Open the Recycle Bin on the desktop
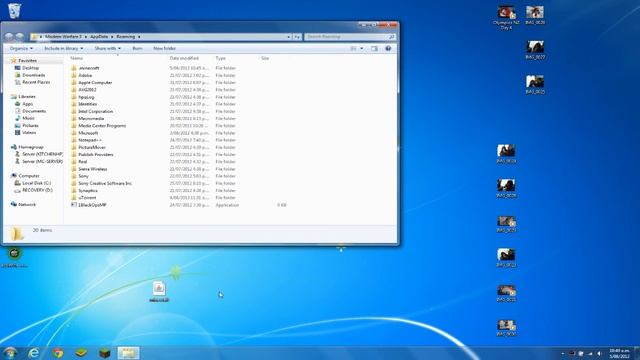The image size is (640, 360). pyautogui.click(x=14, y=11)
